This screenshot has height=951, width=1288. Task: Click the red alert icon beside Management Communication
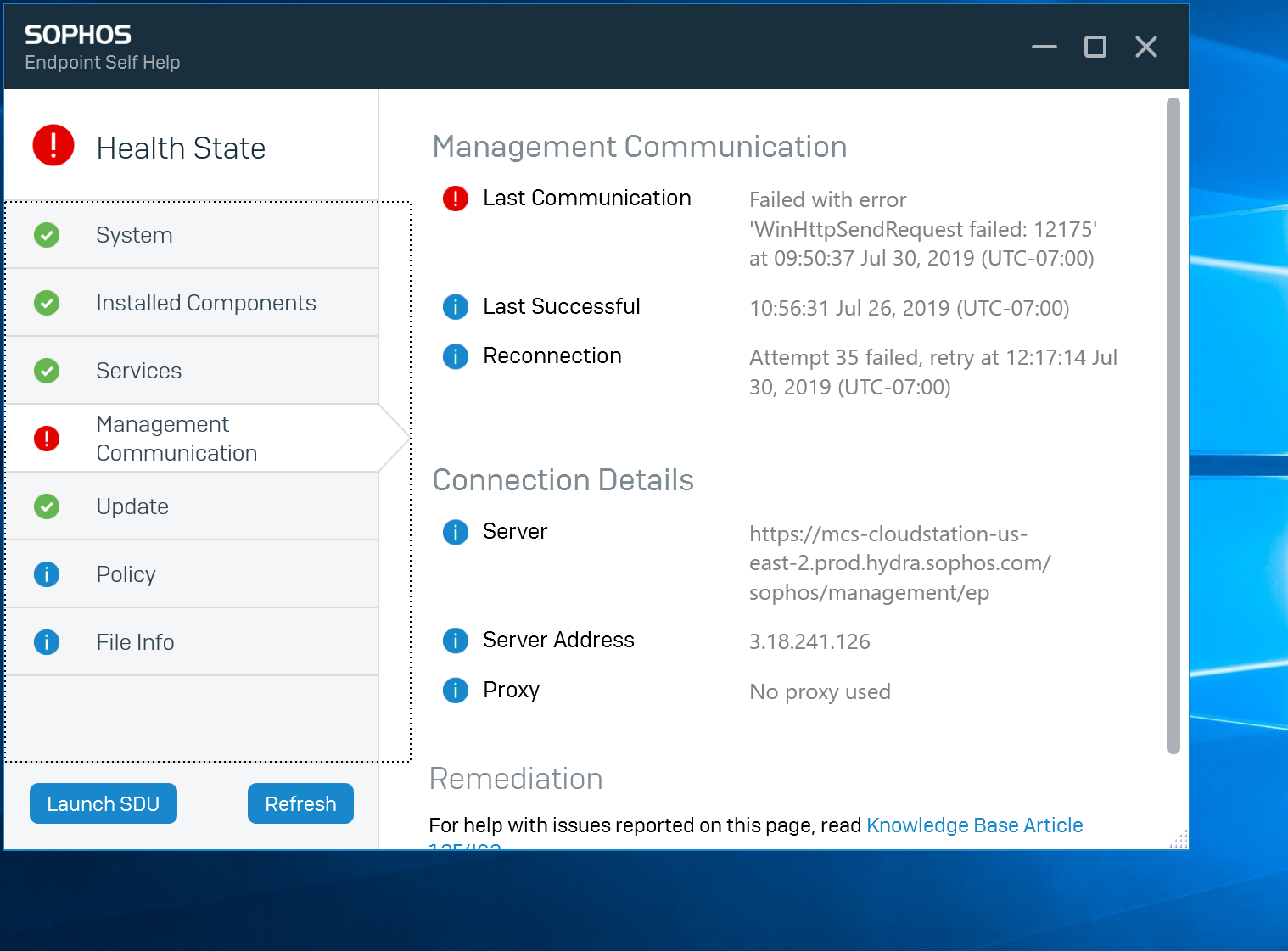pos(47,439)
